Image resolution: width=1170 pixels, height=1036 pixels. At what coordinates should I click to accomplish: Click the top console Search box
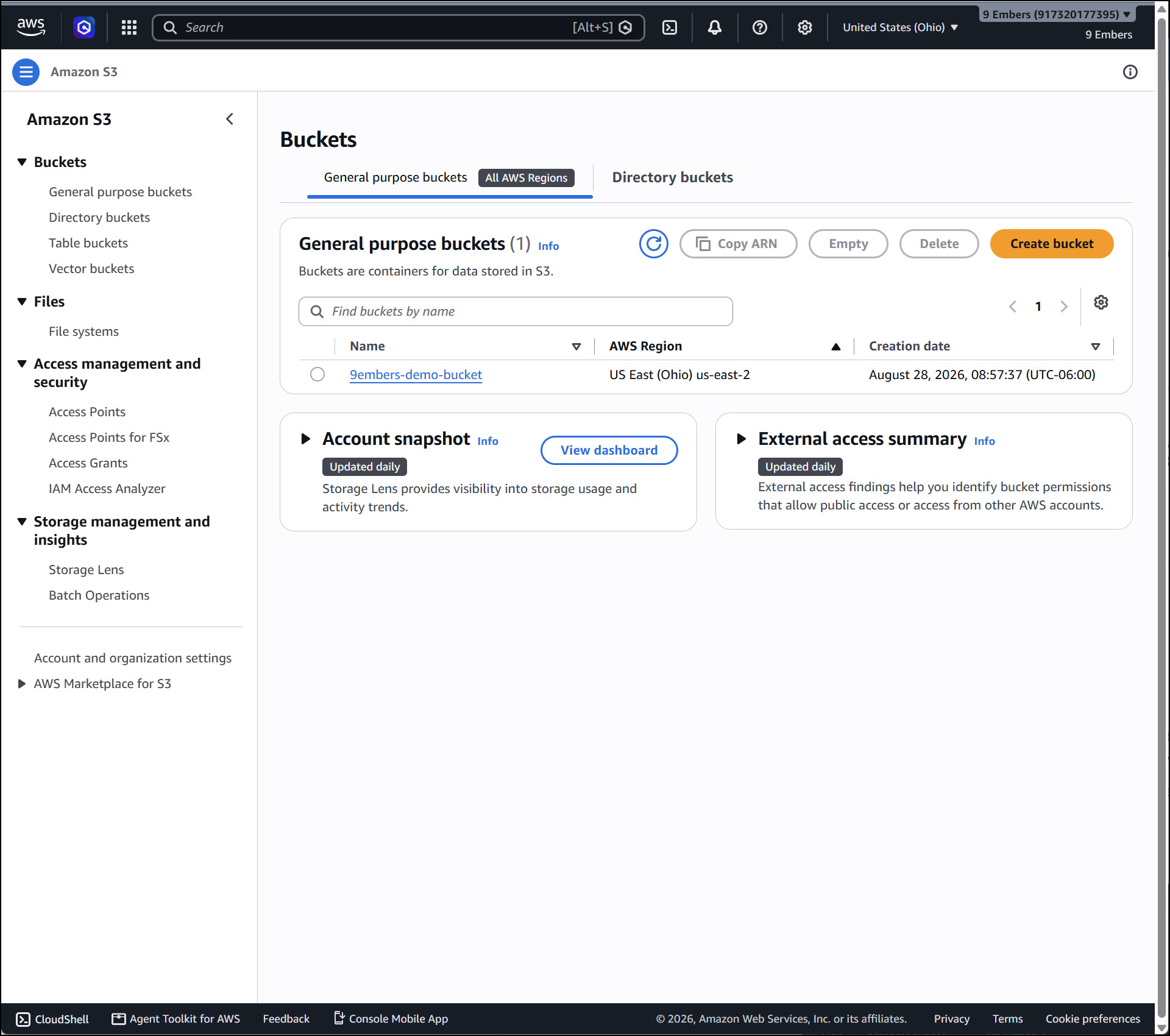click(x=399, y=27)
